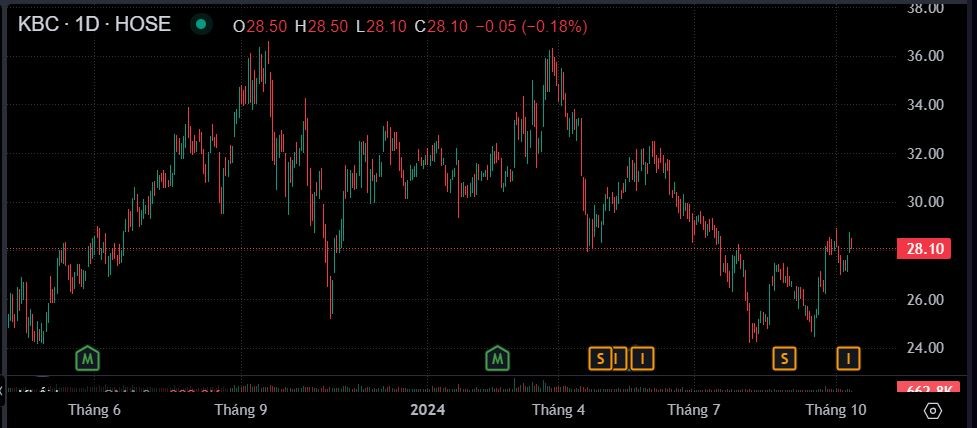Open chart settings gear icon
The height and width of the screenshot is (428, 977).
tap(933, 410)
